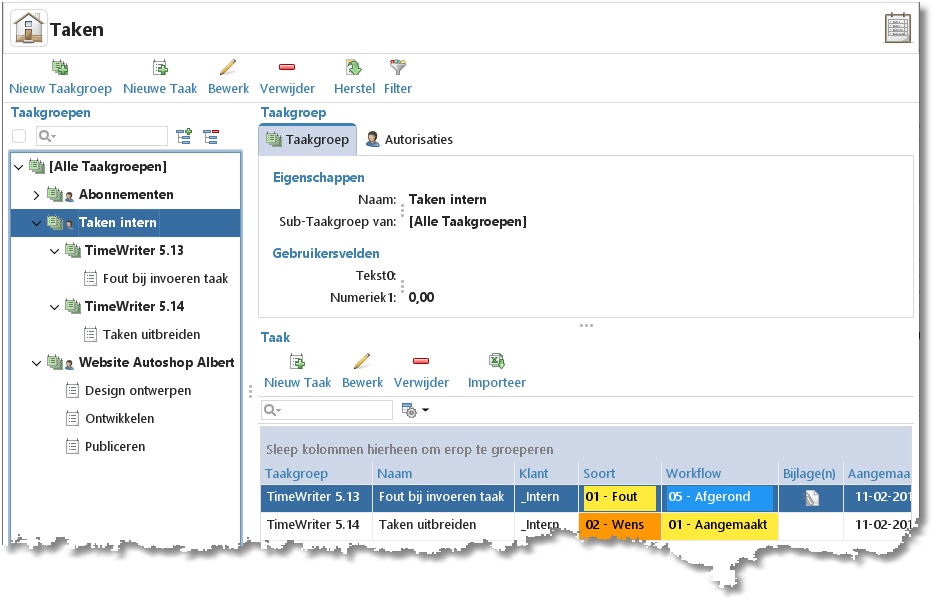The width and height of the screenshot is (934, 602).
Task: Click the Herstel restore icon
Action: pyautogui.click(x=354, y=67)
